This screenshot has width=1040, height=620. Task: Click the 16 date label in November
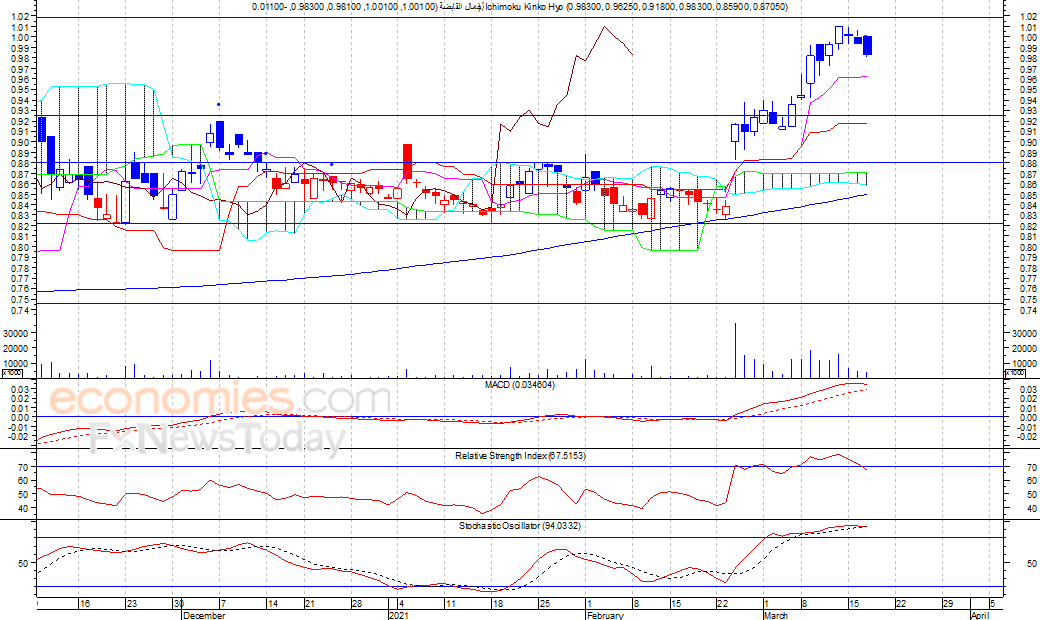click(x=84, y=603)
